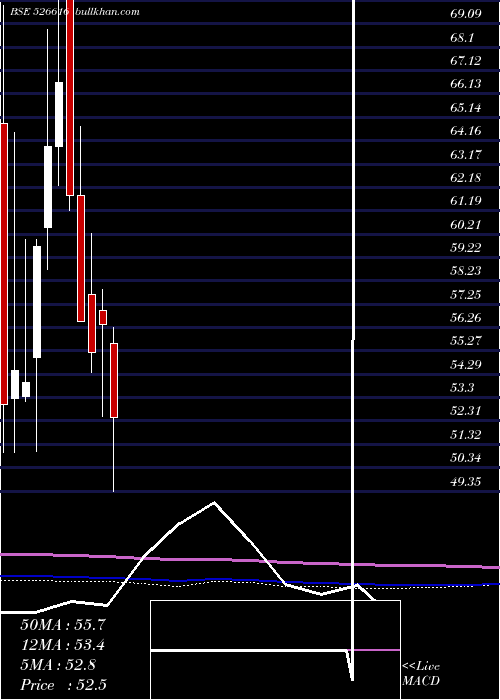Click the 52.31 price axis label
Viewport: 500px width, 700px height.
[x=466, y=411]
